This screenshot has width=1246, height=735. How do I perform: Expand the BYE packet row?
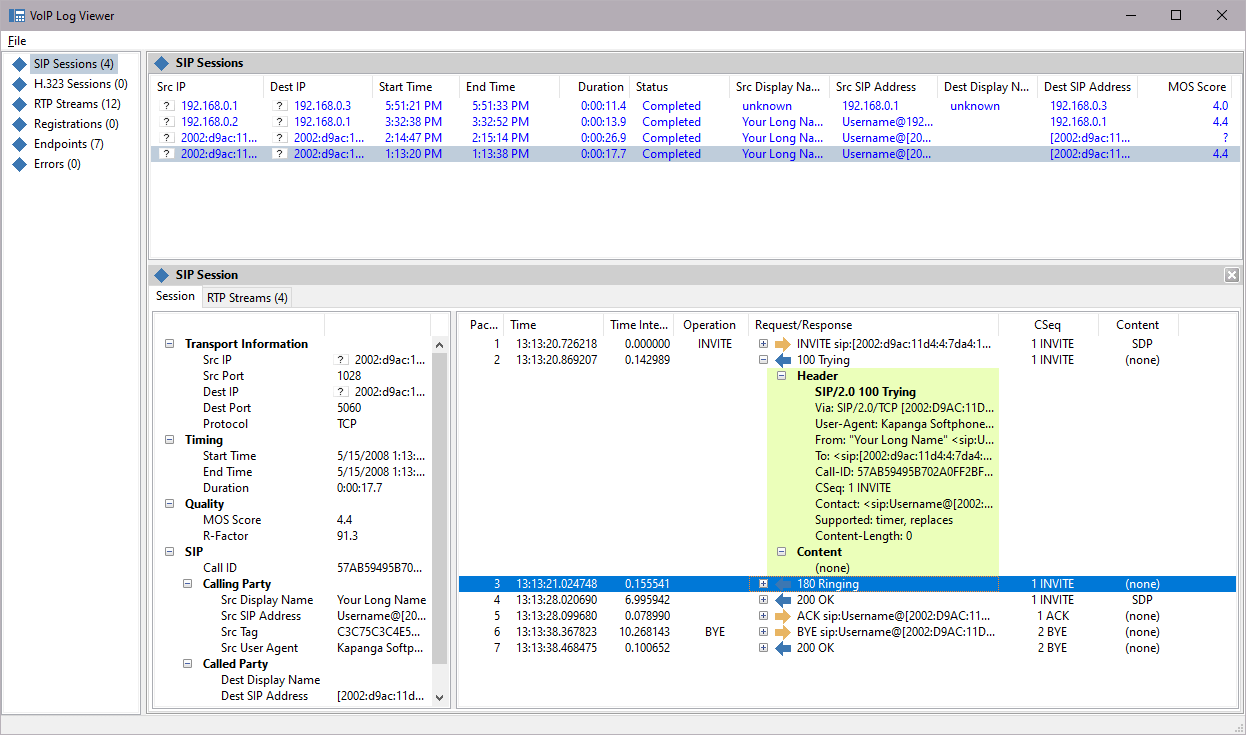(763, 632)
